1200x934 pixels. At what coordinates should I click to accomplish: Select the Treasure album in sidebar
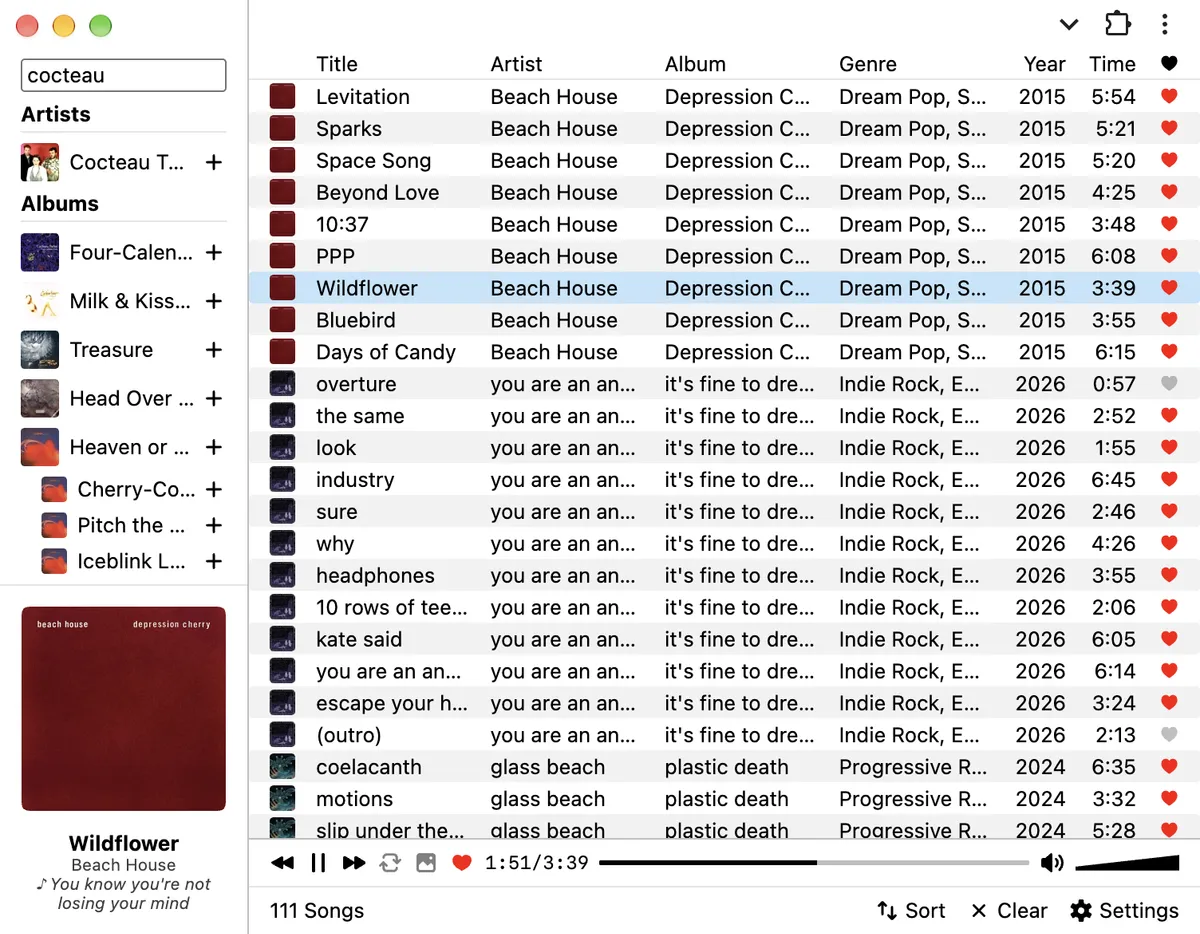pos(111,350)
